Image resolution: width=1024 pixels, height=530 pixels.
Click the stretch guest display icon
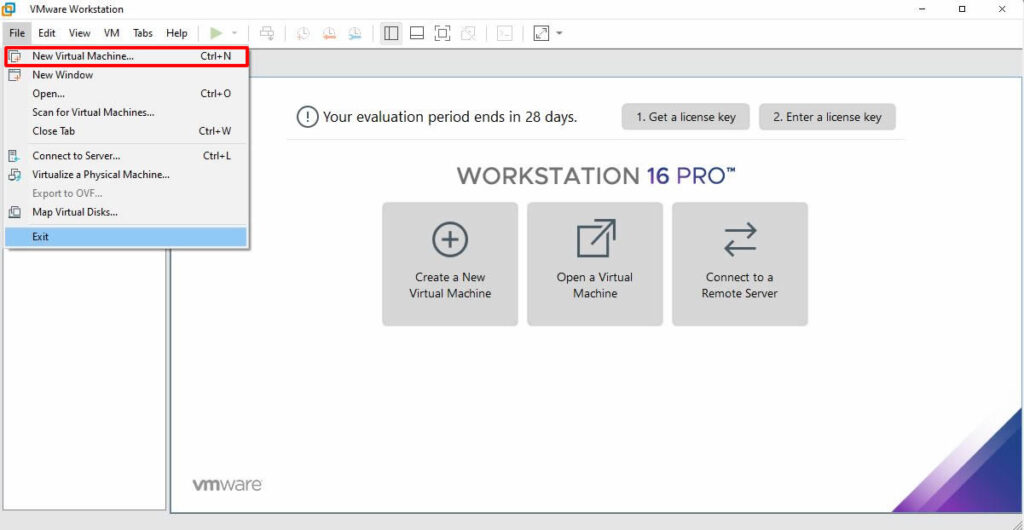tap(541, 33)
